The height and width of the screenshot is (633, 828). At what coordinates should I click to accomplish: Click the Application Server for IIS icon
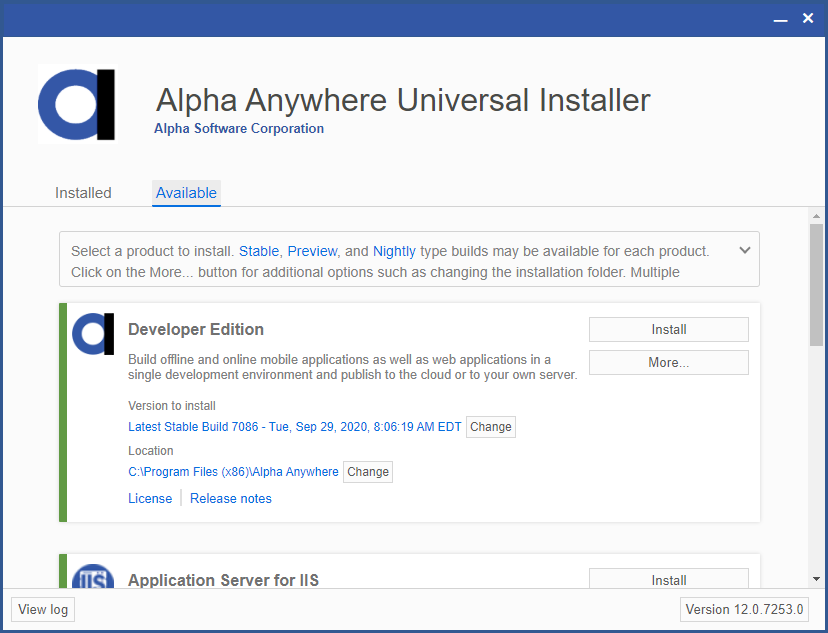coord(93,576)
